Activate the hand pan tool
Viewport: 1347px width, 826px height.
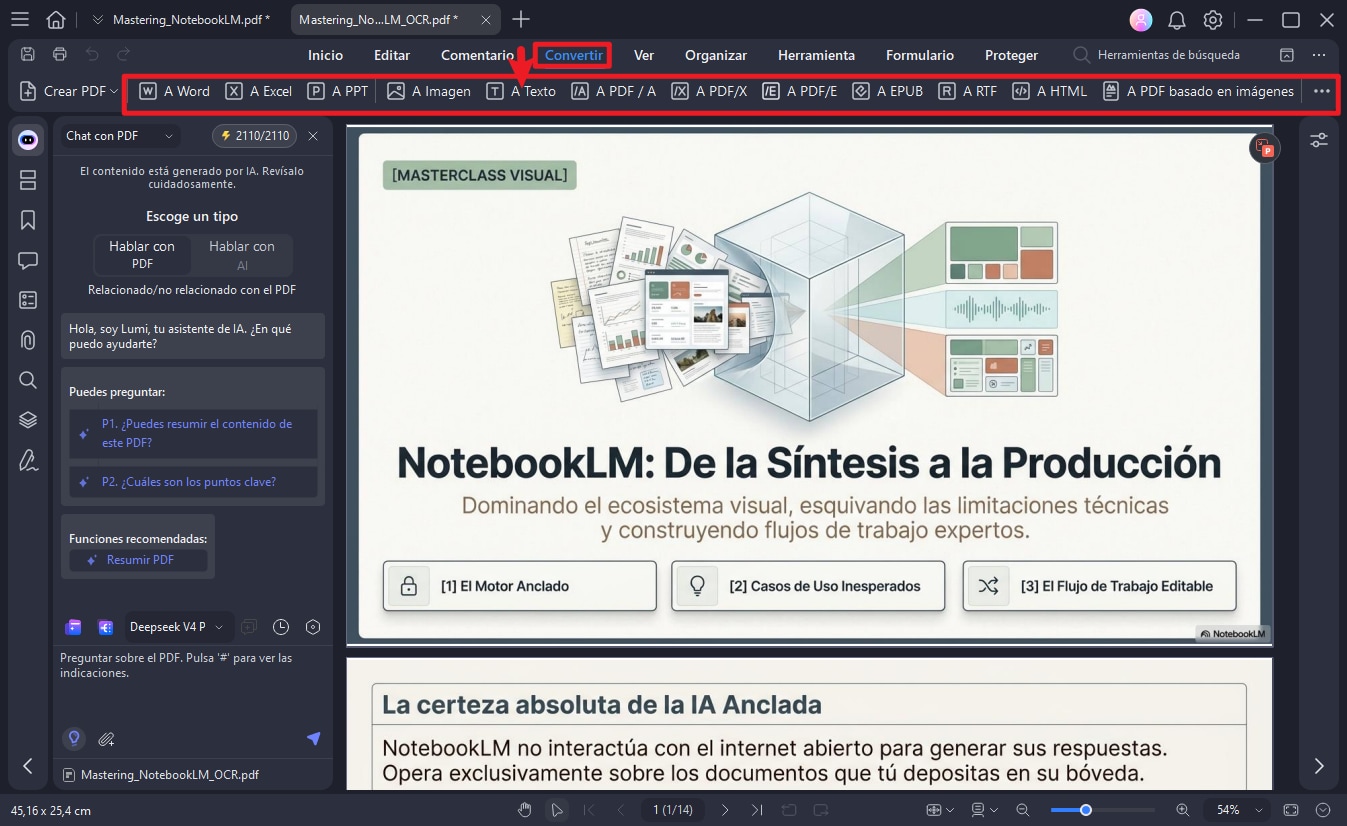525,810
